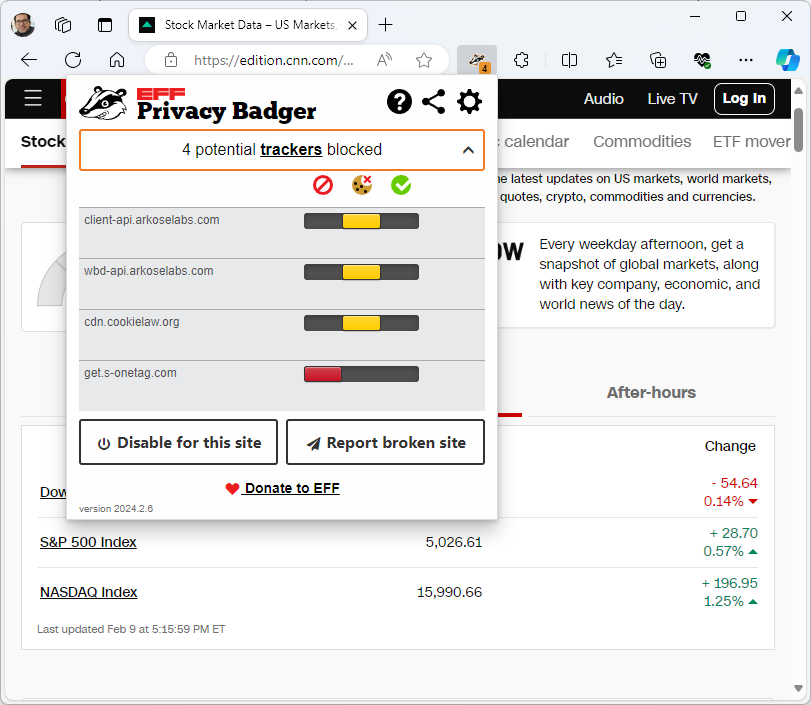The image size is (811, 705).
Task: Select the wbd-api.arkoselabs.com domain text
Action: coord(148,271)
